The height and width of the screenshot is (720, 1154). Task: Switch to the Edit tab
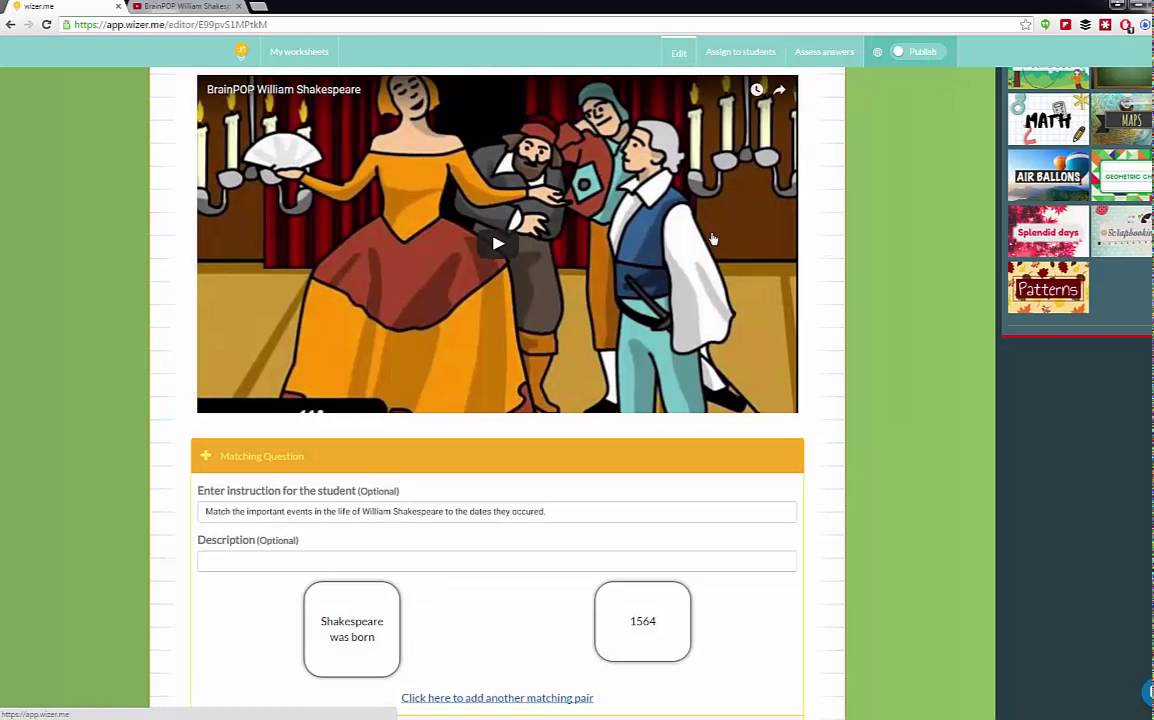click(679, 53)
